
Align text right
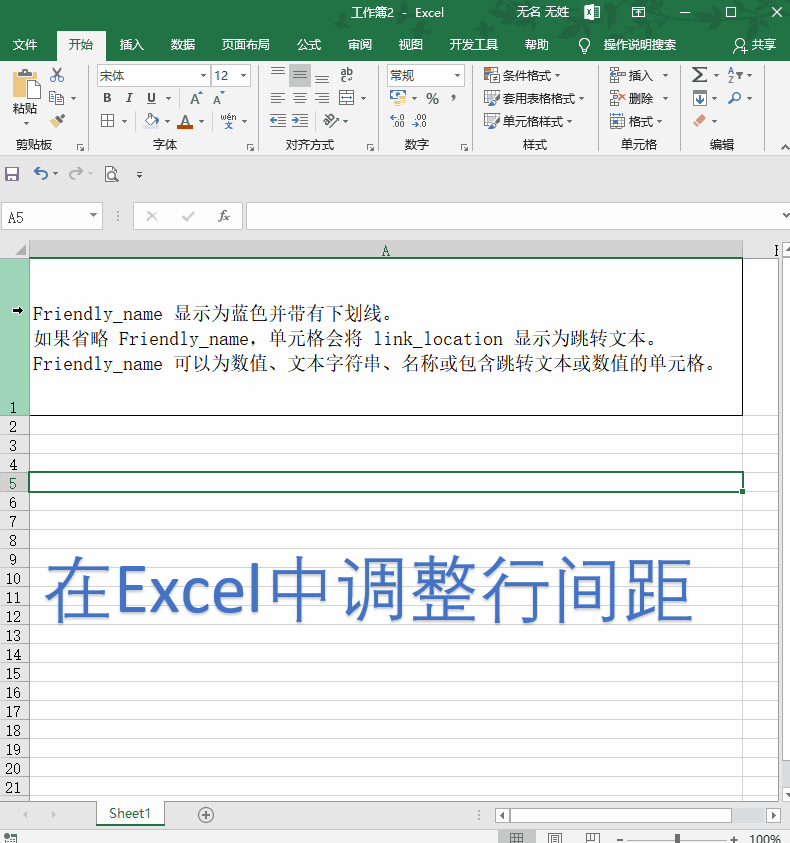tap(322, 98)
